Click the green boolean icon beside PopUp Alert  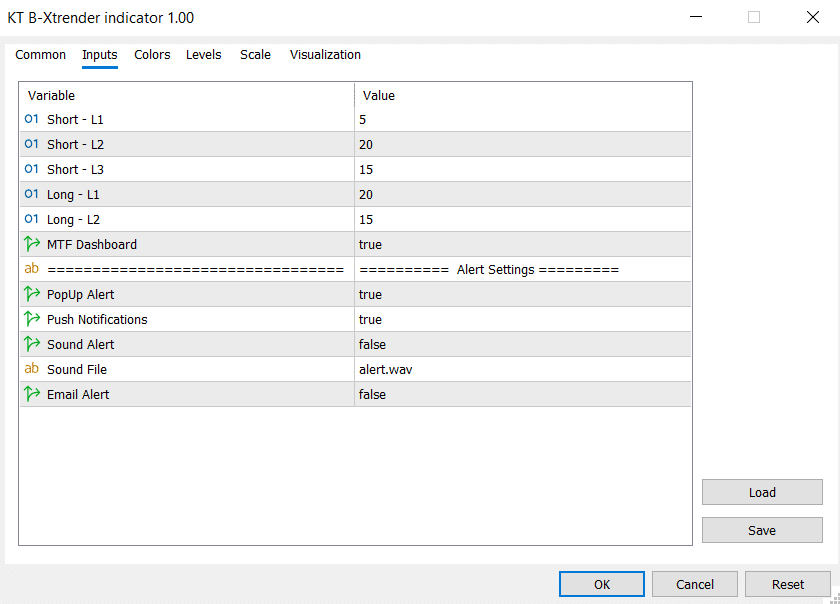(31, 294)
